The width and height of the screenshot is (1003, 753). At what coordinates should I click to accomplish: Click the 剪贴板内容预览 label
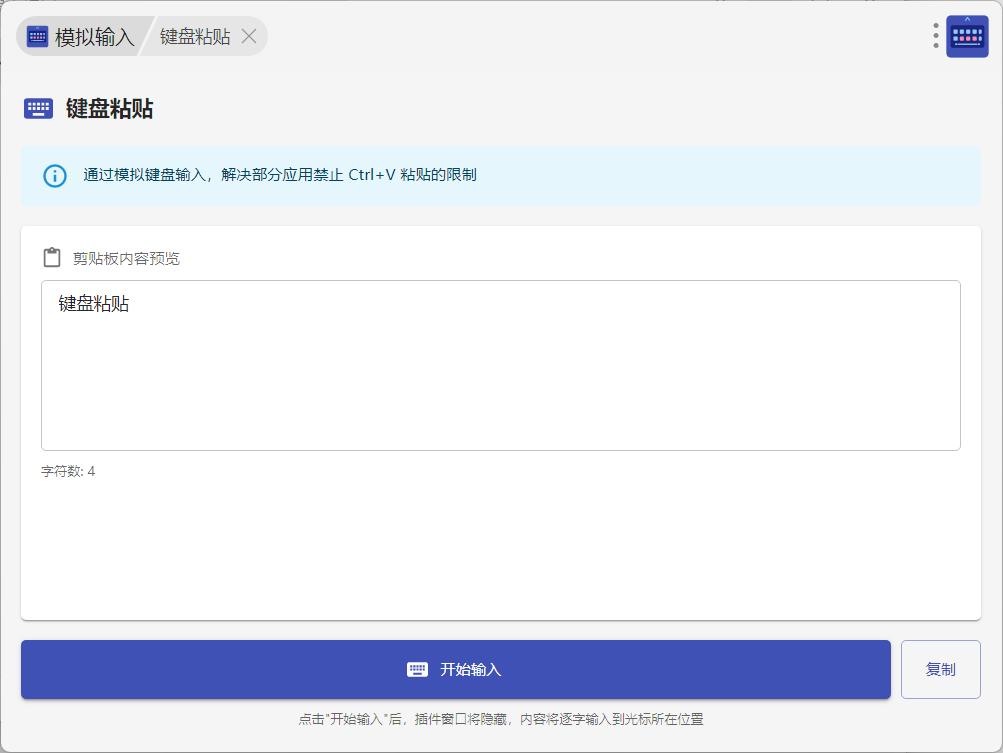126,259
